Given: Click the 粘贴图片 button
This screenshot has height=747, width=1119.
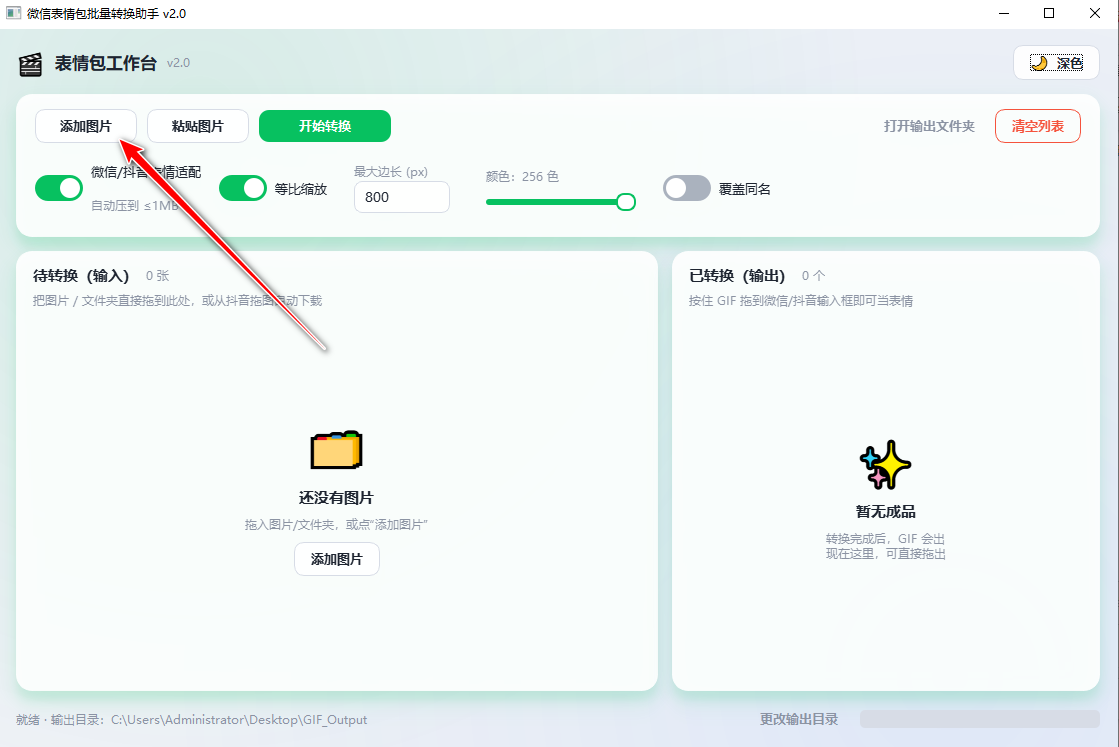Looking at the screenshot, I should [198, 126].
